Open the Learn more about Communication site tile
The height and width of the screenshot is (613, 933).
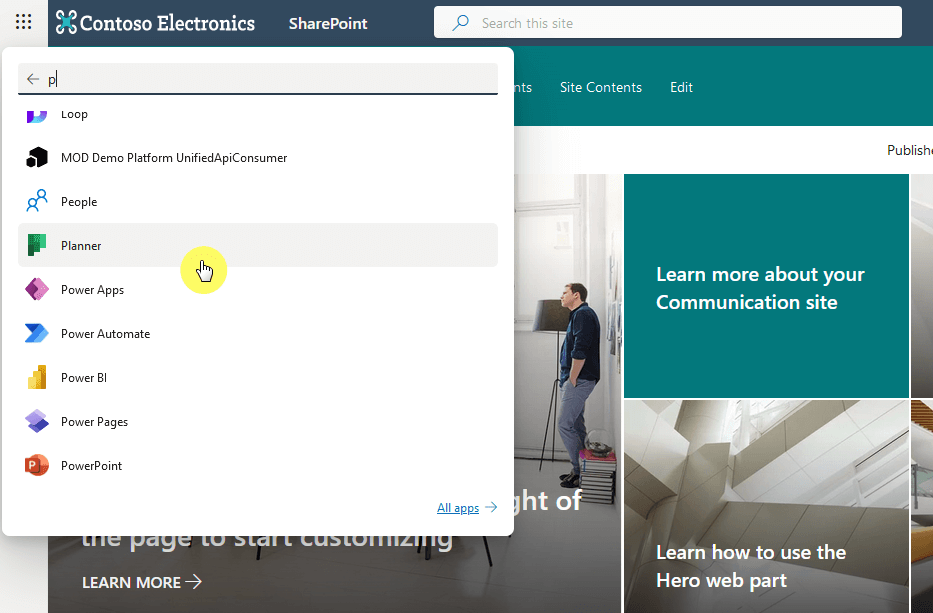click(x=766, y=286)
